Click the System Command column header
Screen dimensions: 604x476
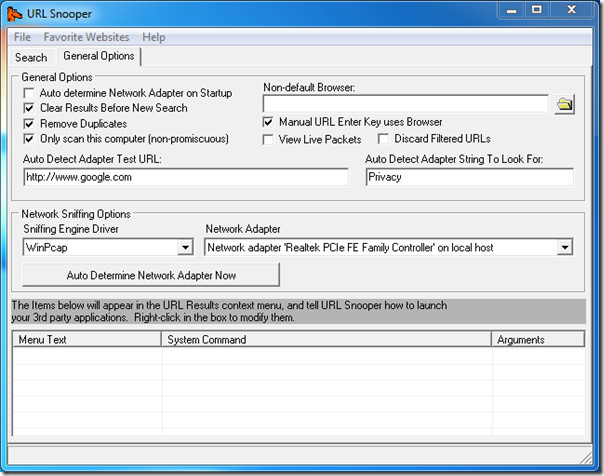[327, 340]
